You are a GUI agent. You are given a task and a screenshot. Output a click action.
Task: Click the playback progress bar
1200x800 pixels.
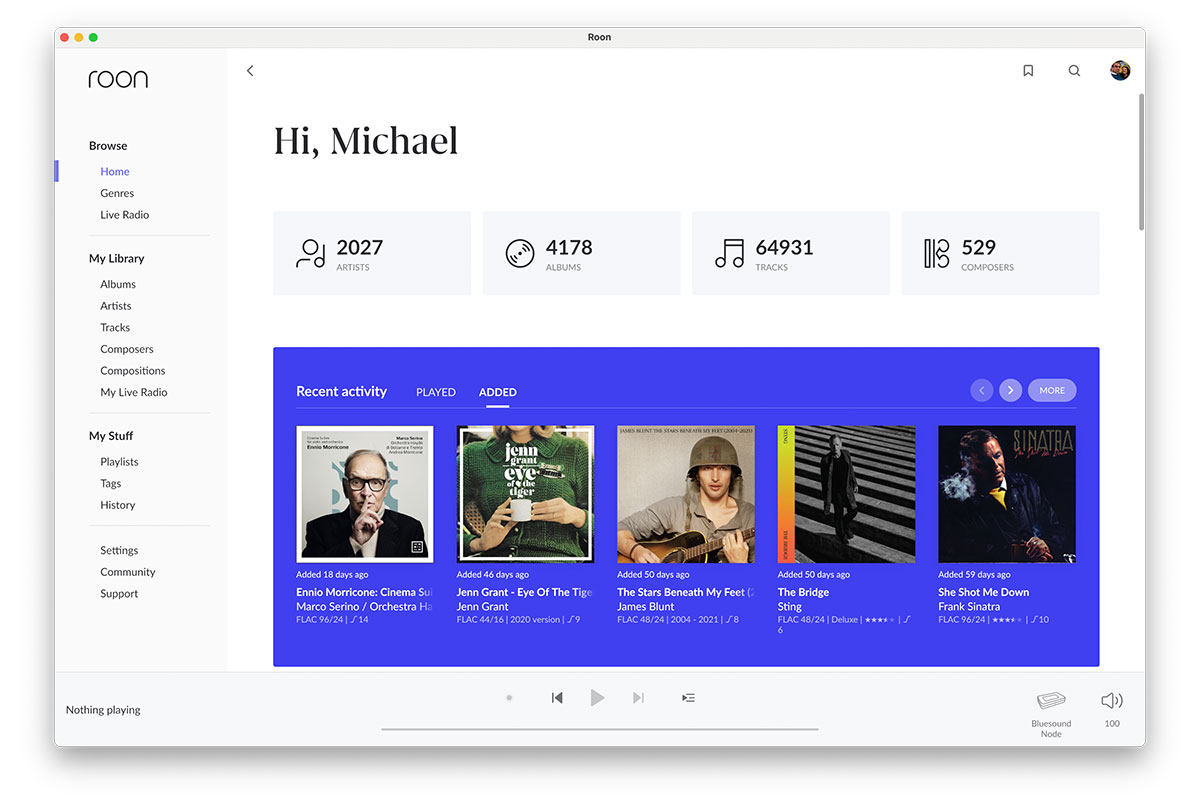600,730
